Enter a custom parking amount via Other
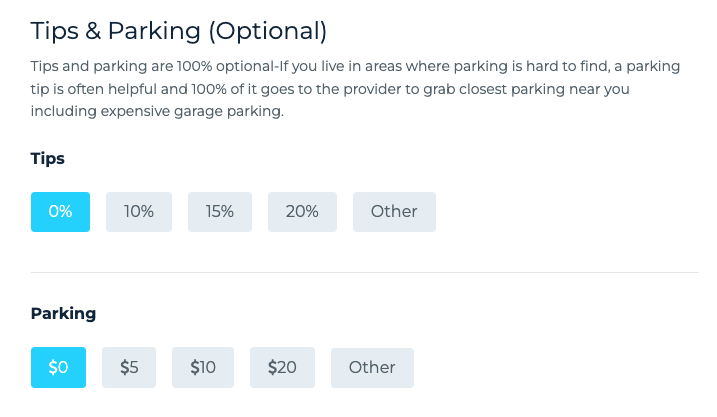 coord(372,367)
